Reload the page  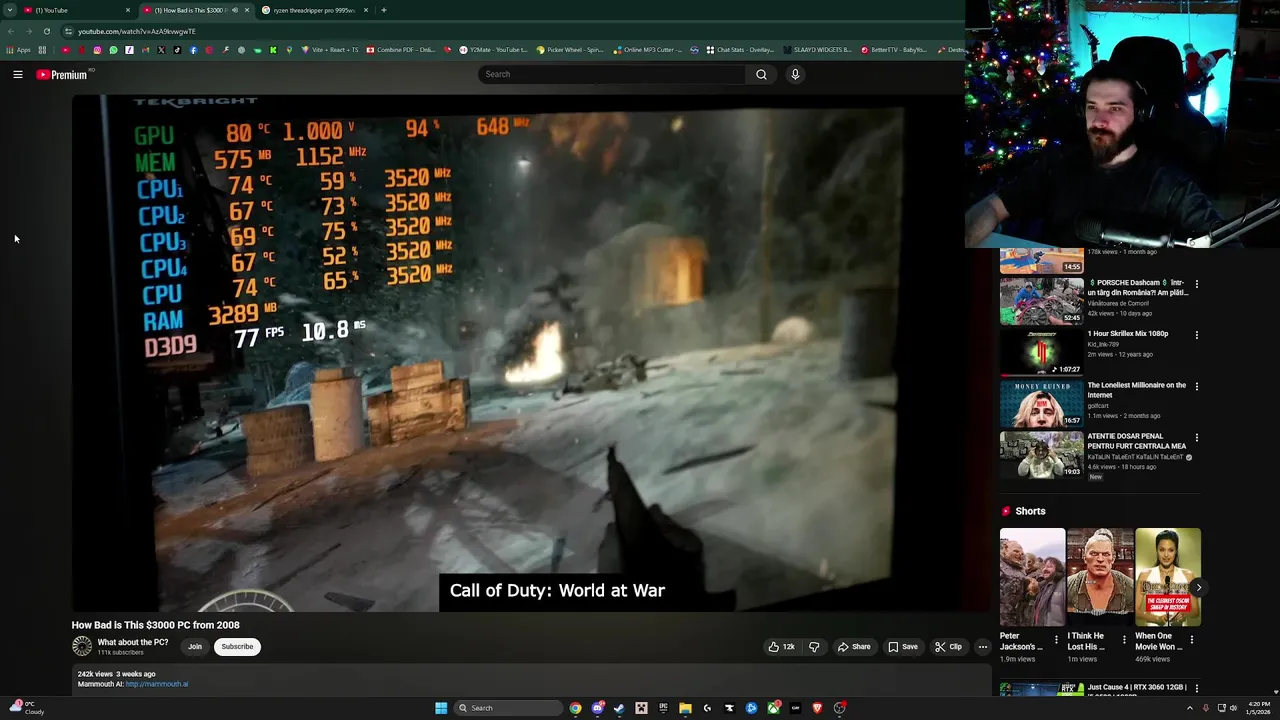pos(46,31)
